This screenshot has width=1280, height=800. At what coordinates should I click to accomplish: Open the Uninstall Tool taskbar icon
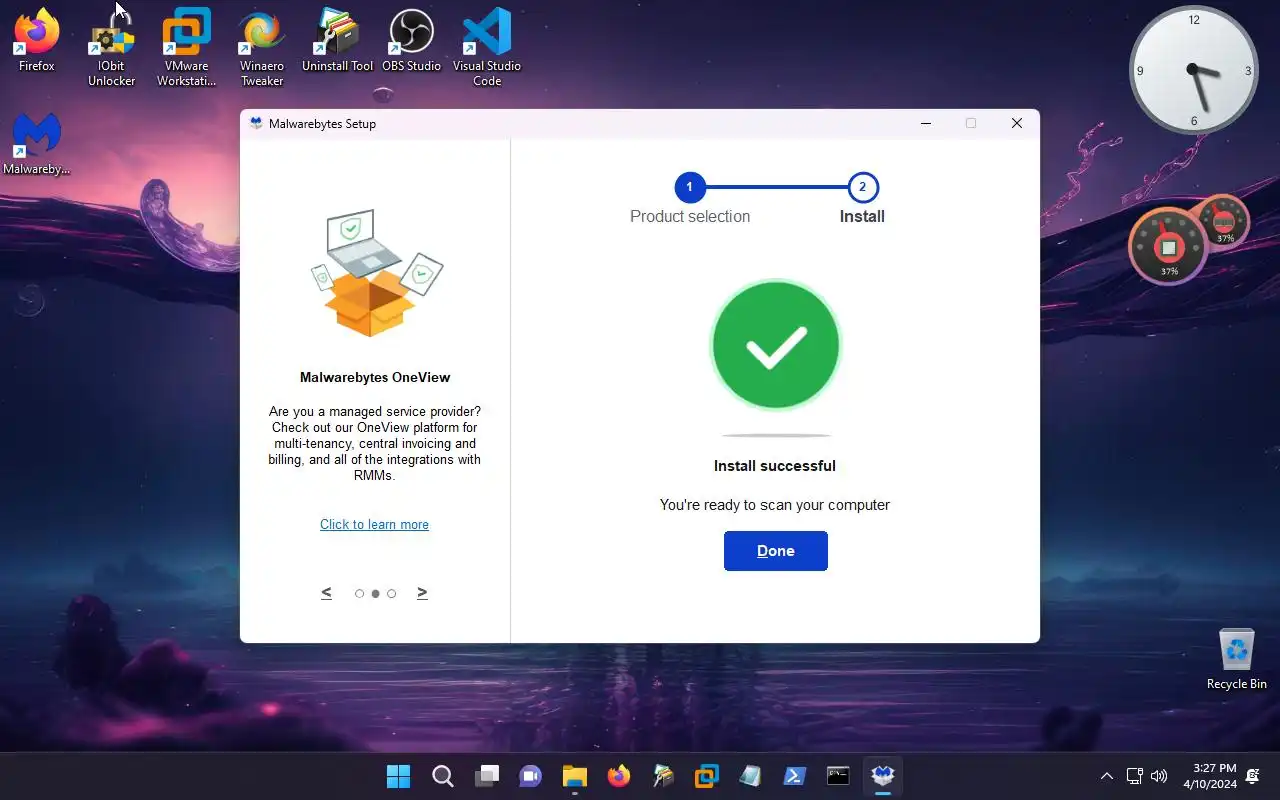tap(663, 776)
